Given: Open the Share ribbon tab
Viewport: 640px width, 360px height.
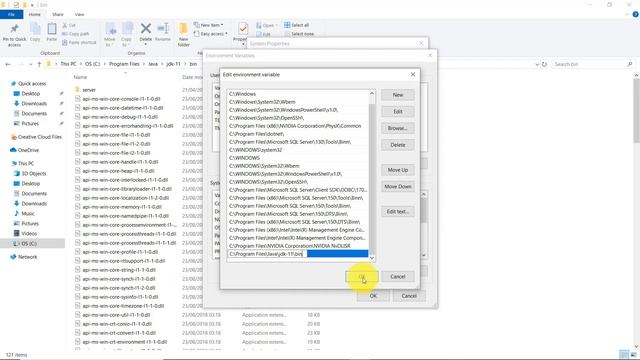Looking at the screenshot, I should (58, 14).
